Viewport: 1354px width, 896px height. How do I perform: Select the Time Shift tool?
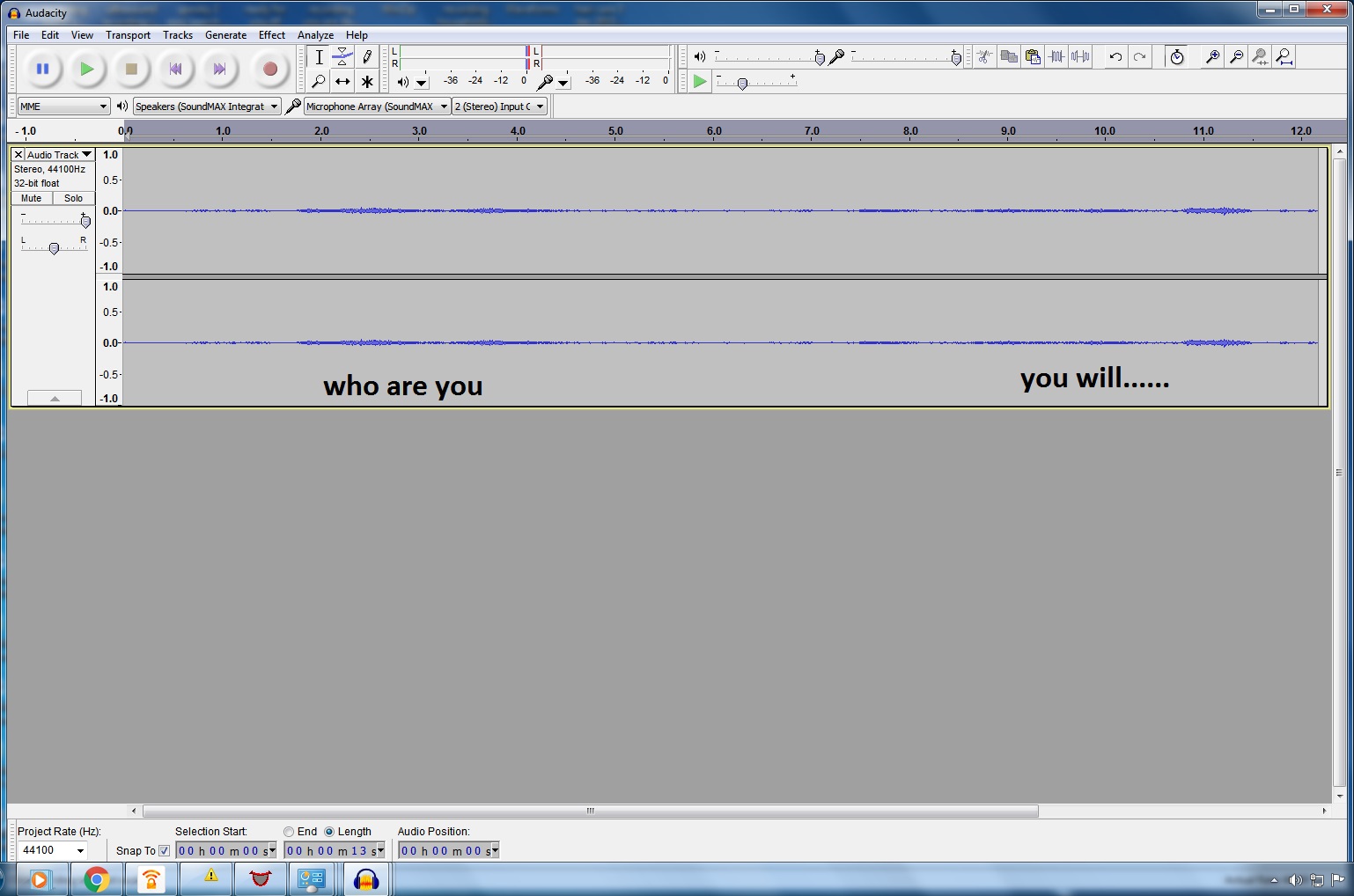342,81
